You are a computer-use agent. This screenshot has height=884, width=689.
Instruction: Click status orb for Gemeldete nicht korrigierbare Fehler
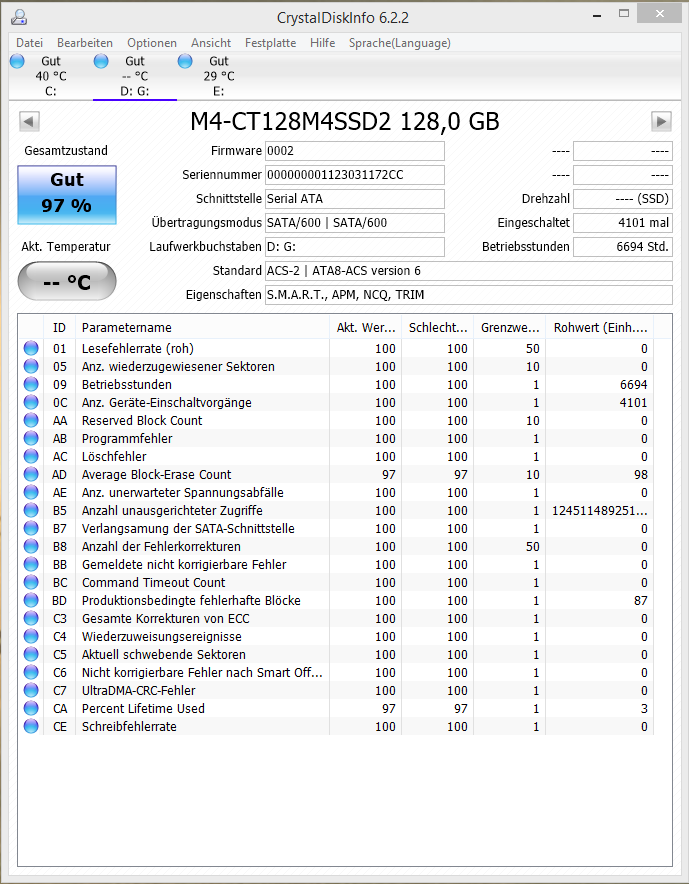(x=31, y=565)
